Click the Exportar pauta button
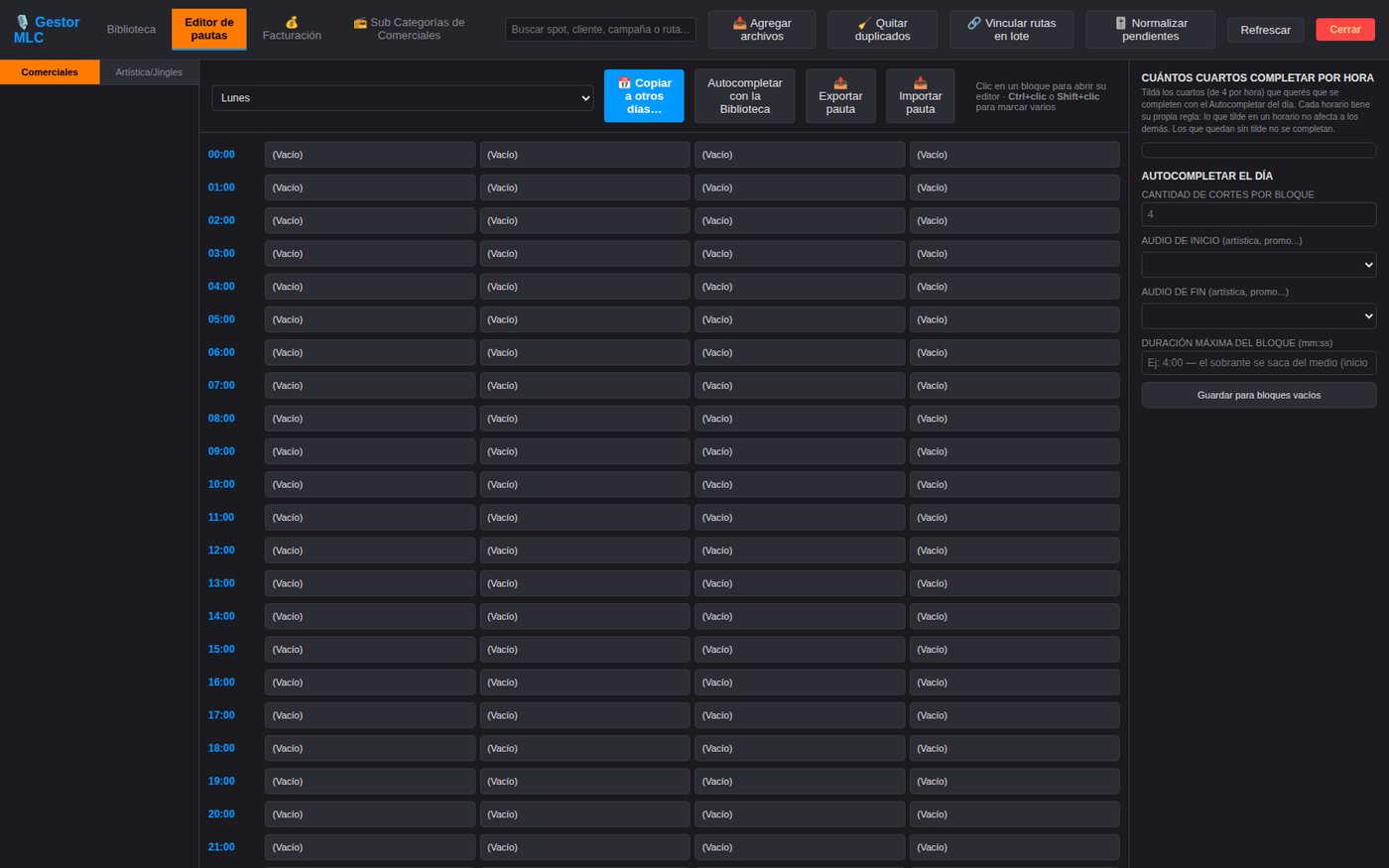 point(840,96)
